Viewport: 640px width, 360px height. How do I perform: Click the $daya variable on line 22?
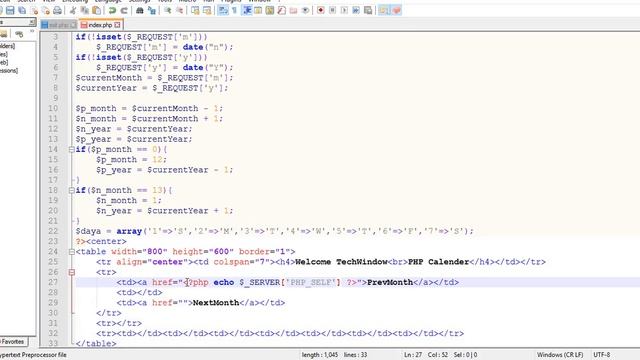(88, 231)
